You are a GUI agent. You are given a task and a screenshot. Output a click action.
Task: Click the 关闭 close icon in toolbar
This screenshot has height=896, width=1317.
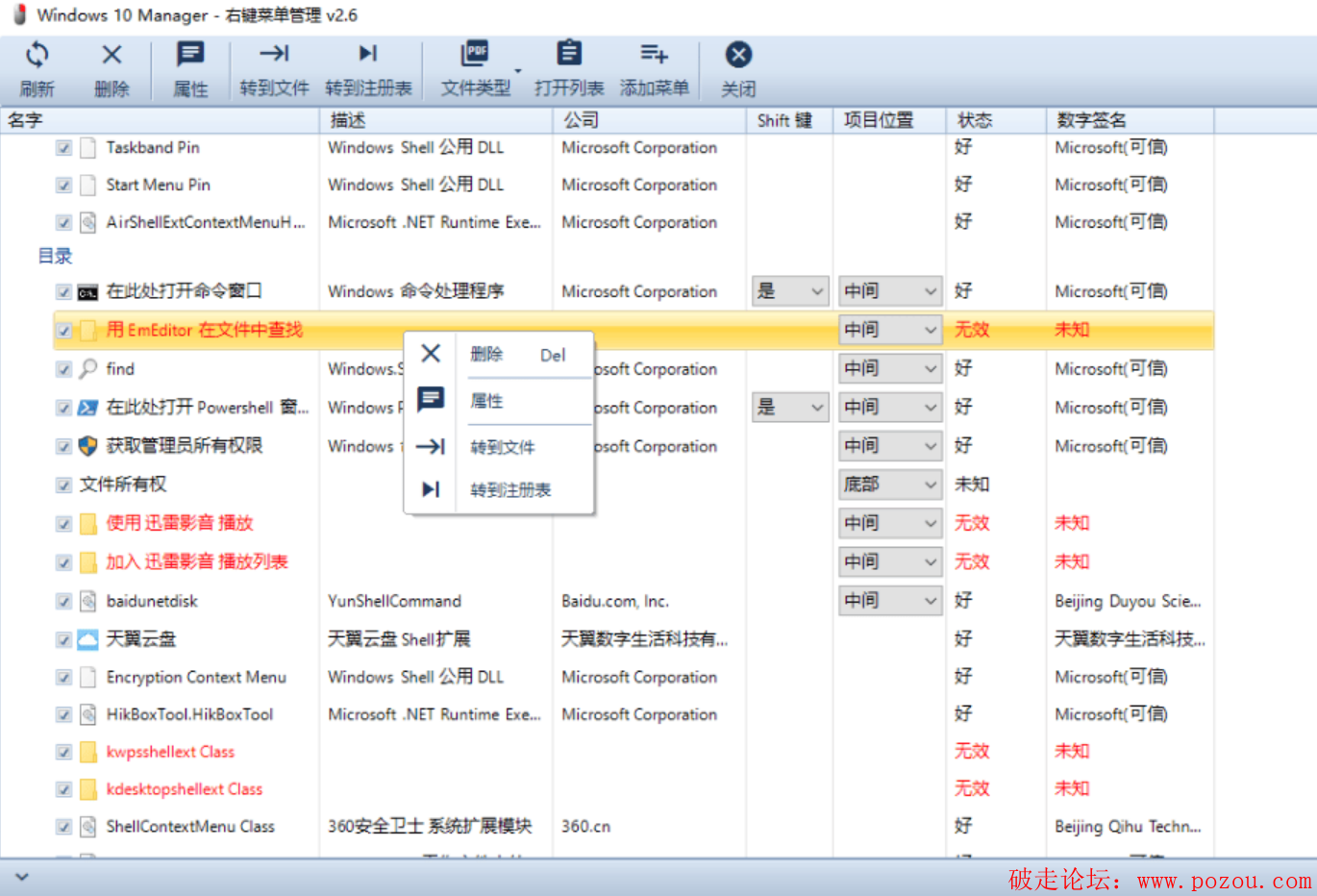click(738, 56)
